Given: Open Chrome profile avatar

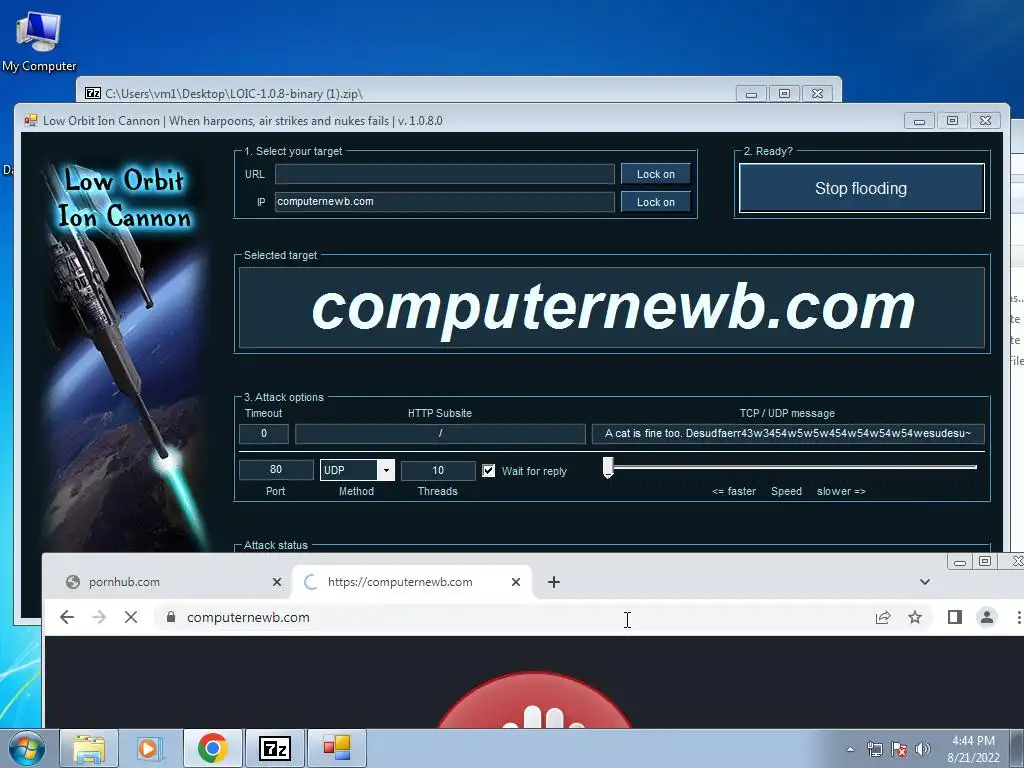Looking at the screenshot, I should pyautogui.click(x=987, y=617).
